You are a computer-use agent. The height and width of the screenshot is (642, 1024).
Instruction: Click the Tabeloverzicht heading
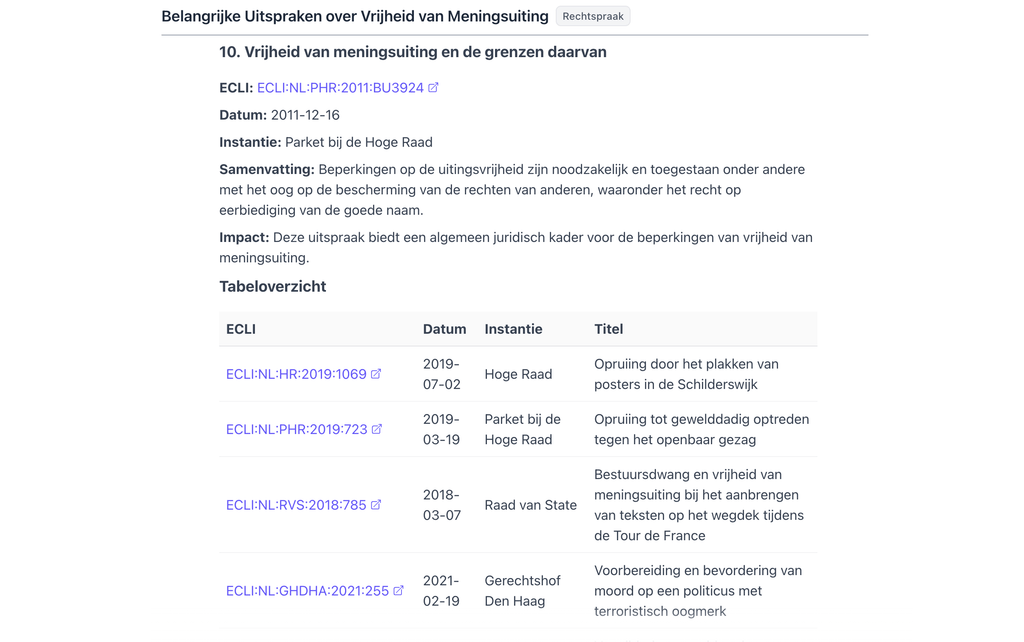(x=273, y=286)
